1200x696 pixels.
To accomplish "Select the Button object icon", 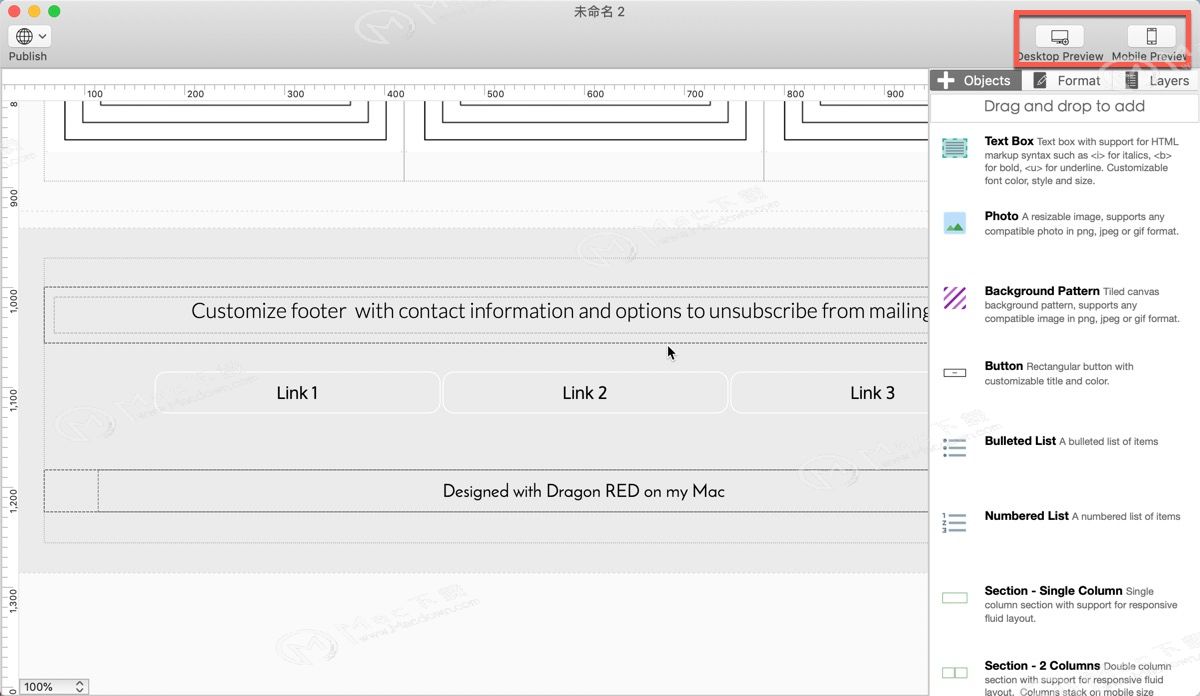I will (x=955, y=373).
